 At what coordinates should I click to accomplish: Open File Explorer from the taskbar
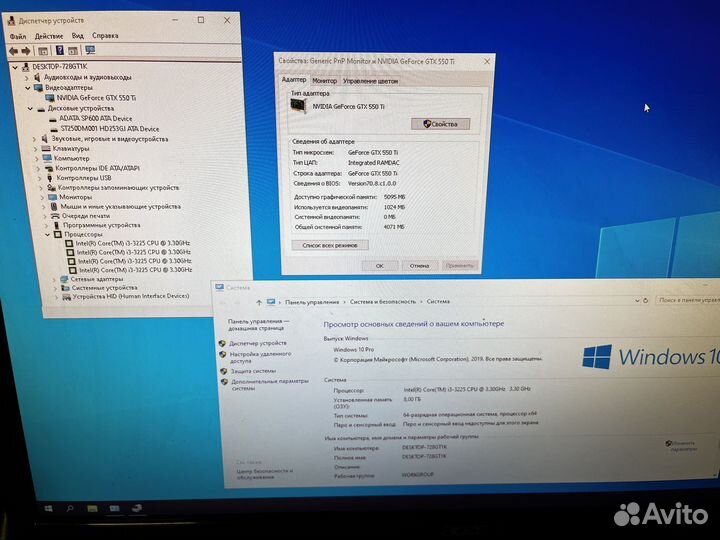(x=92, y=508)
